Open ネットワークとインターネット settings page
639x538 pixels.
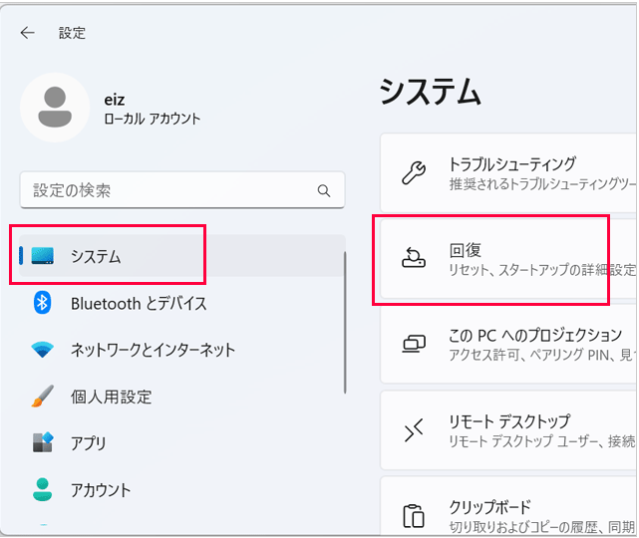point(152,350)
